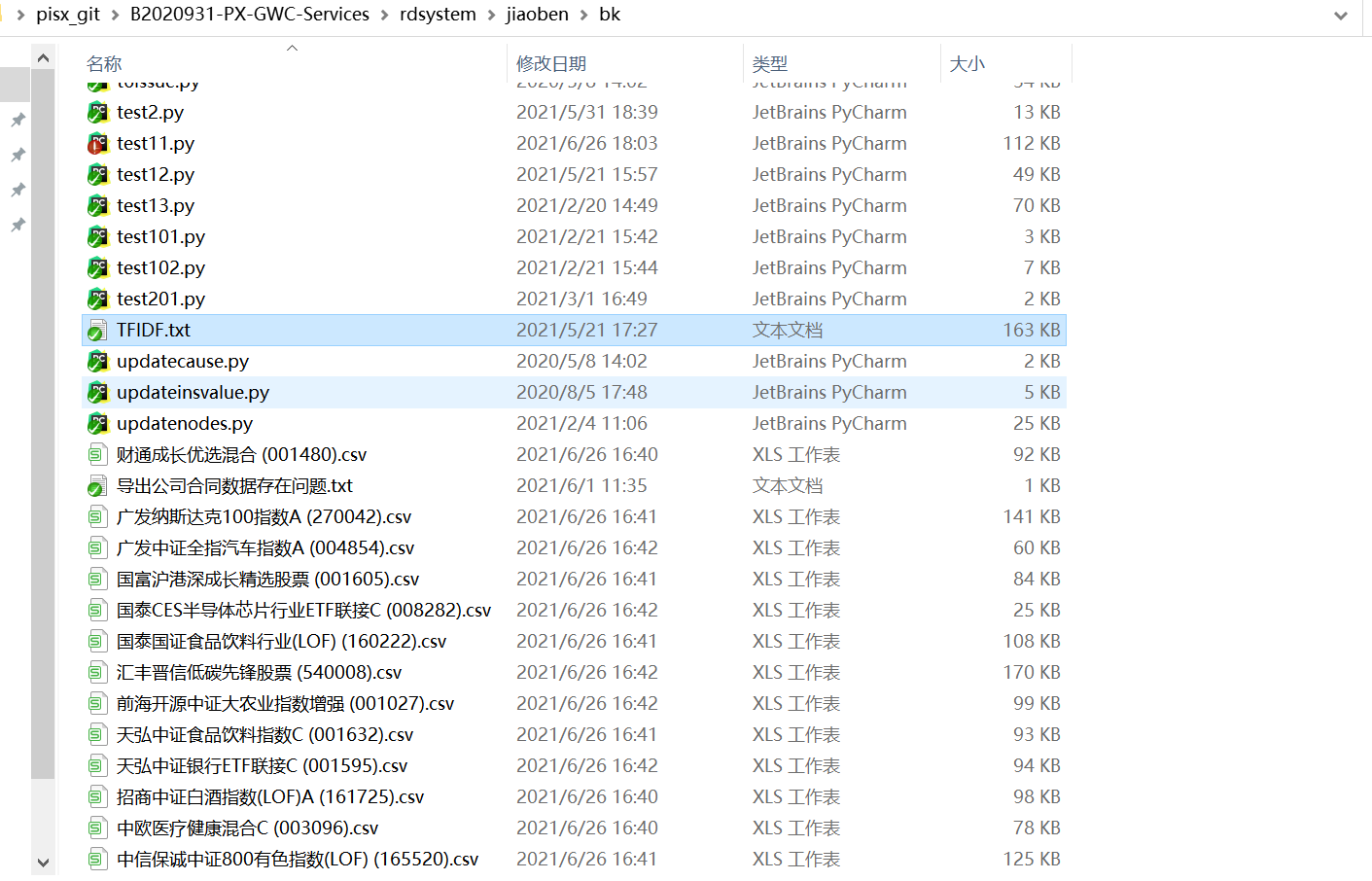Click the updatecause.py file icon

(97, 361)
